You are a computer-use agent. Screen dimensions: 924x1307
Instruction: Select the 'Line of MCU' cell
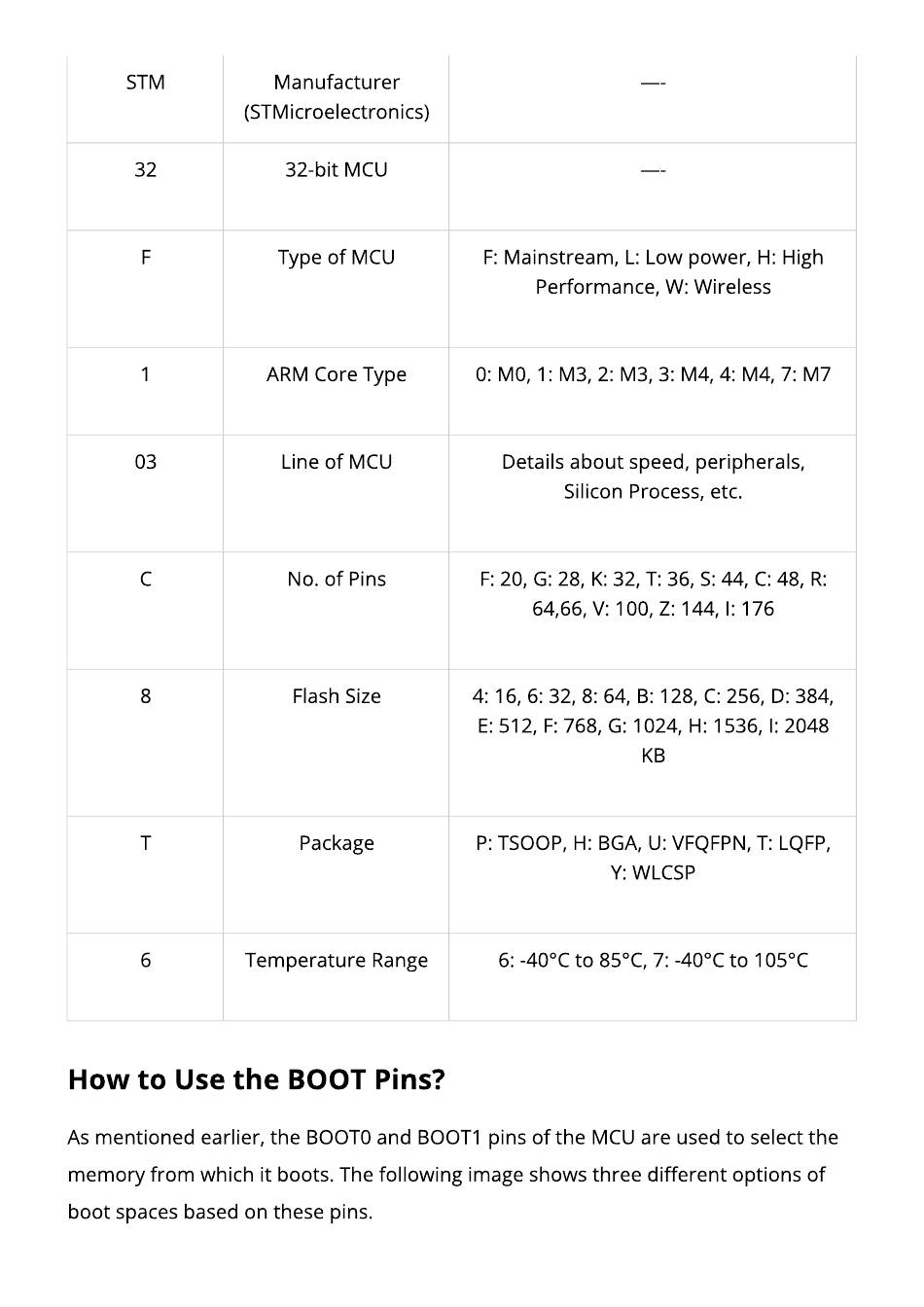pyautogui.click(x=336, y=462)
